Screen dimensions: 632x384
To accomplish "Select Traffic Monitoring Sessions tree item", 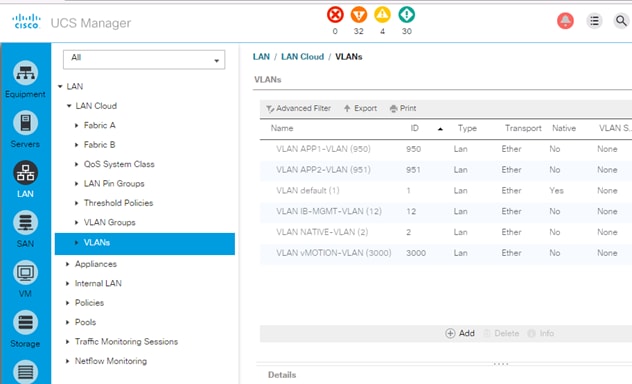I will pos(126,342).
